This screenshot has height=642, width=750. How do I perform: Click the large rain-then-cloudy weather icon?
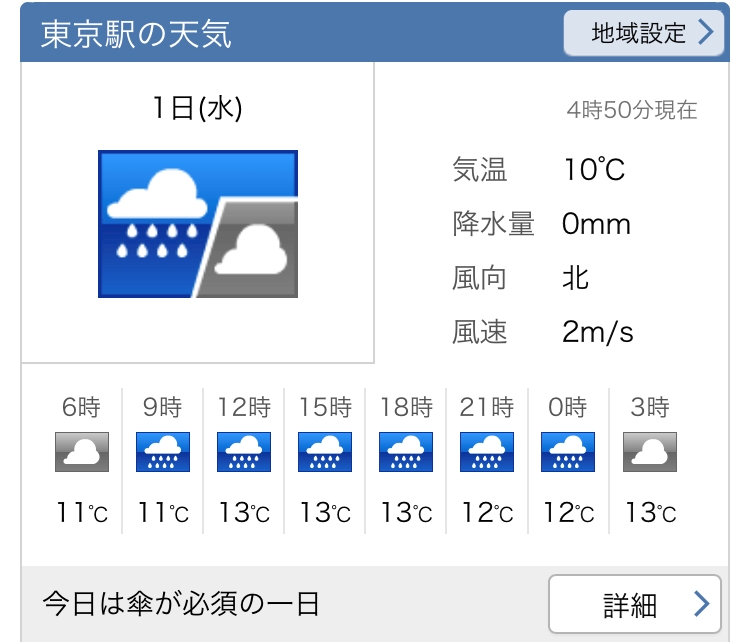(x=198, y=224)
